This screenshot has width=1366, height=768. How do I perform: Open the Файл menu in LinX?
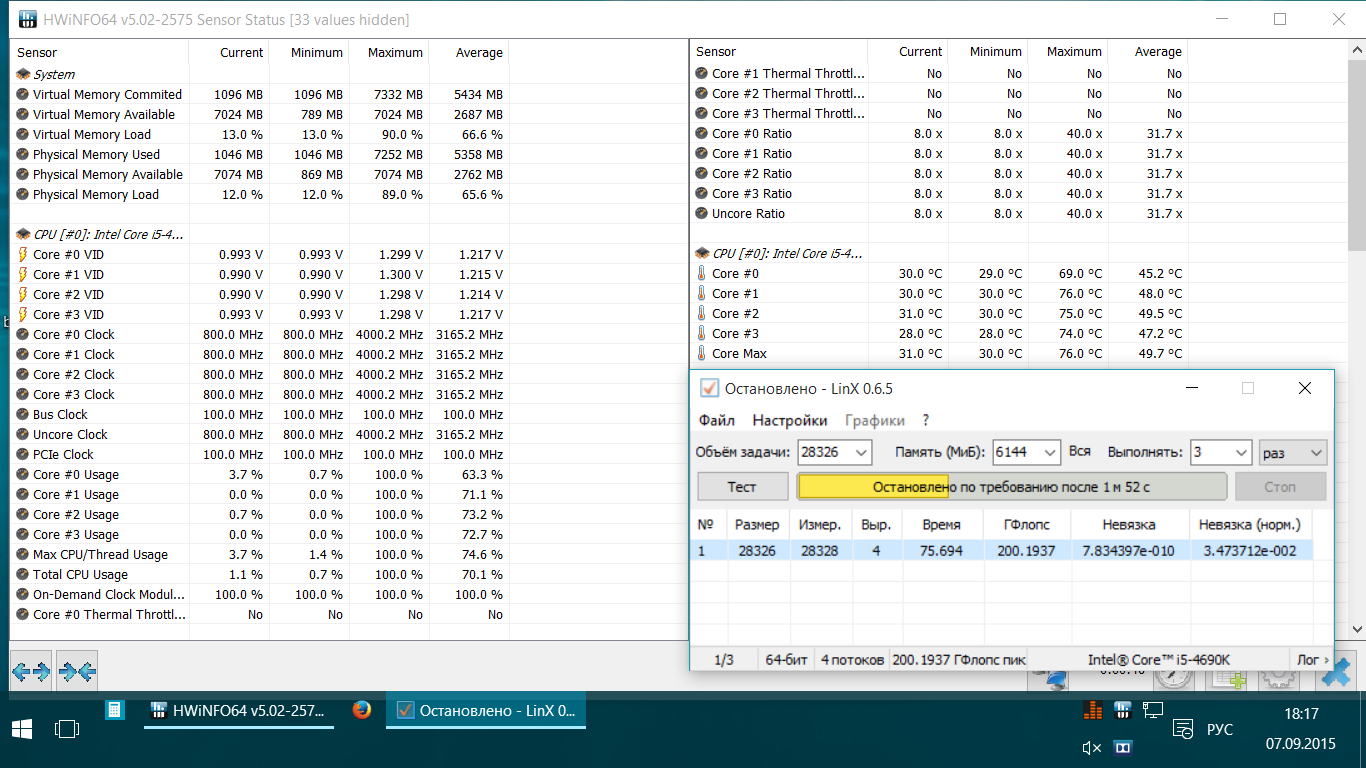click(x=717, y=421)
